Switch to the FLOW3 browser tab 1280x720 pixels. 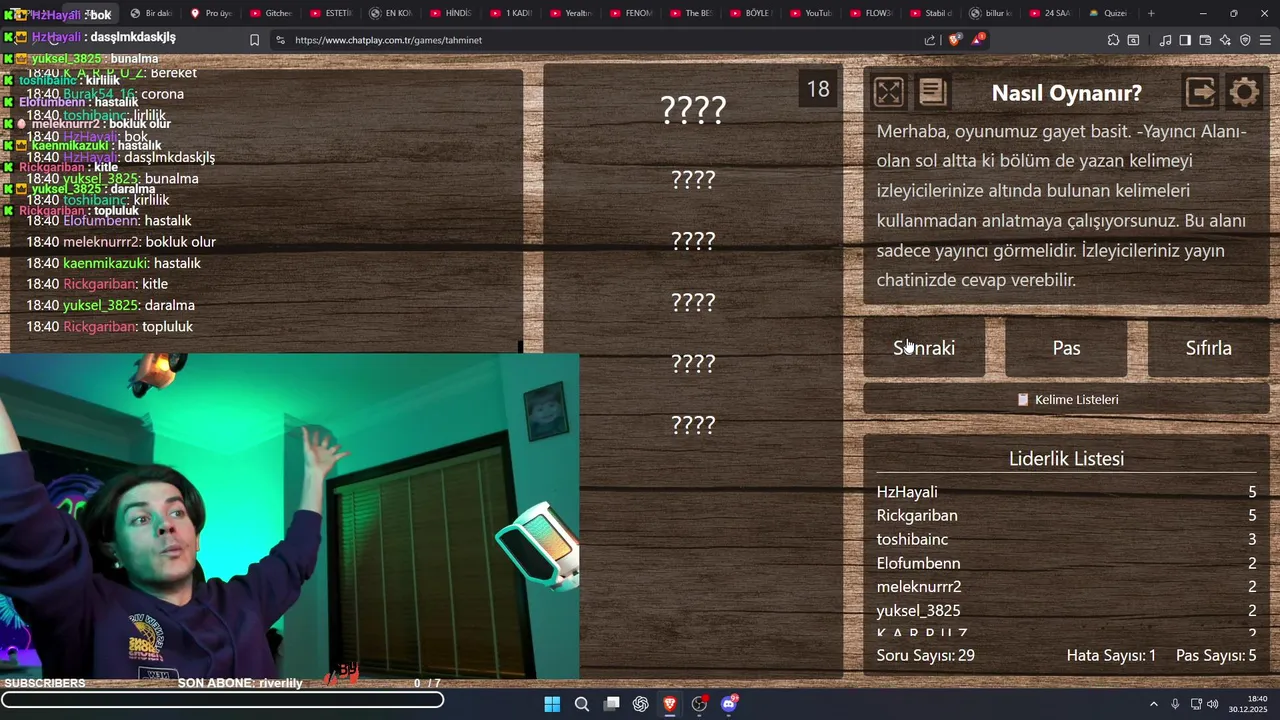[871, 13]
